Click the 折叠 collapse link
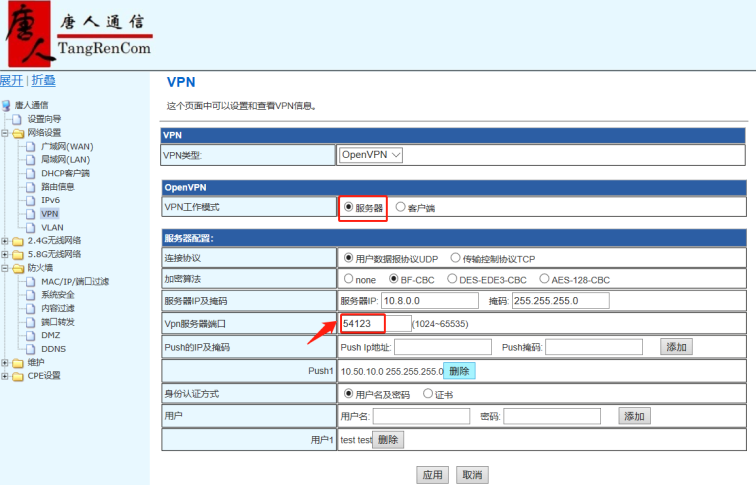 (43, 80)
